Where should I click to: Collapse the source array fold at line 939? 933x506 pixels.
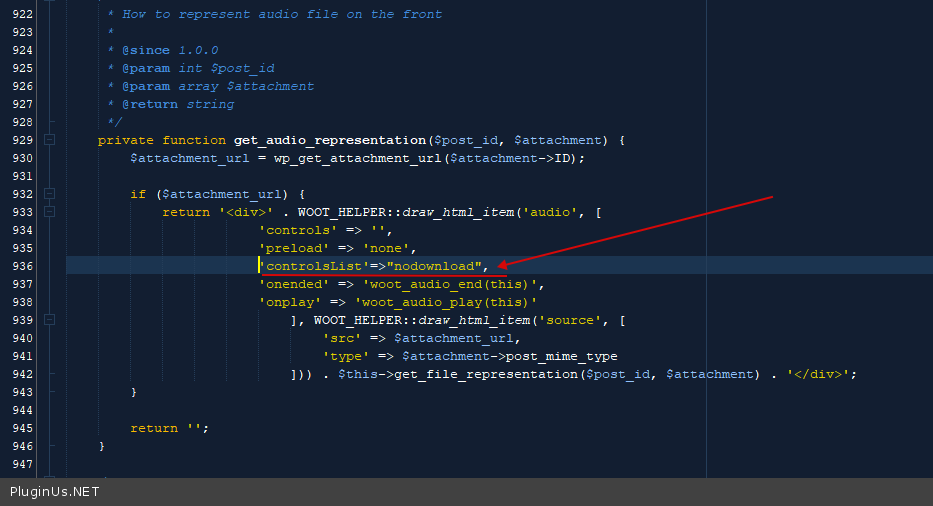(49, 320)
